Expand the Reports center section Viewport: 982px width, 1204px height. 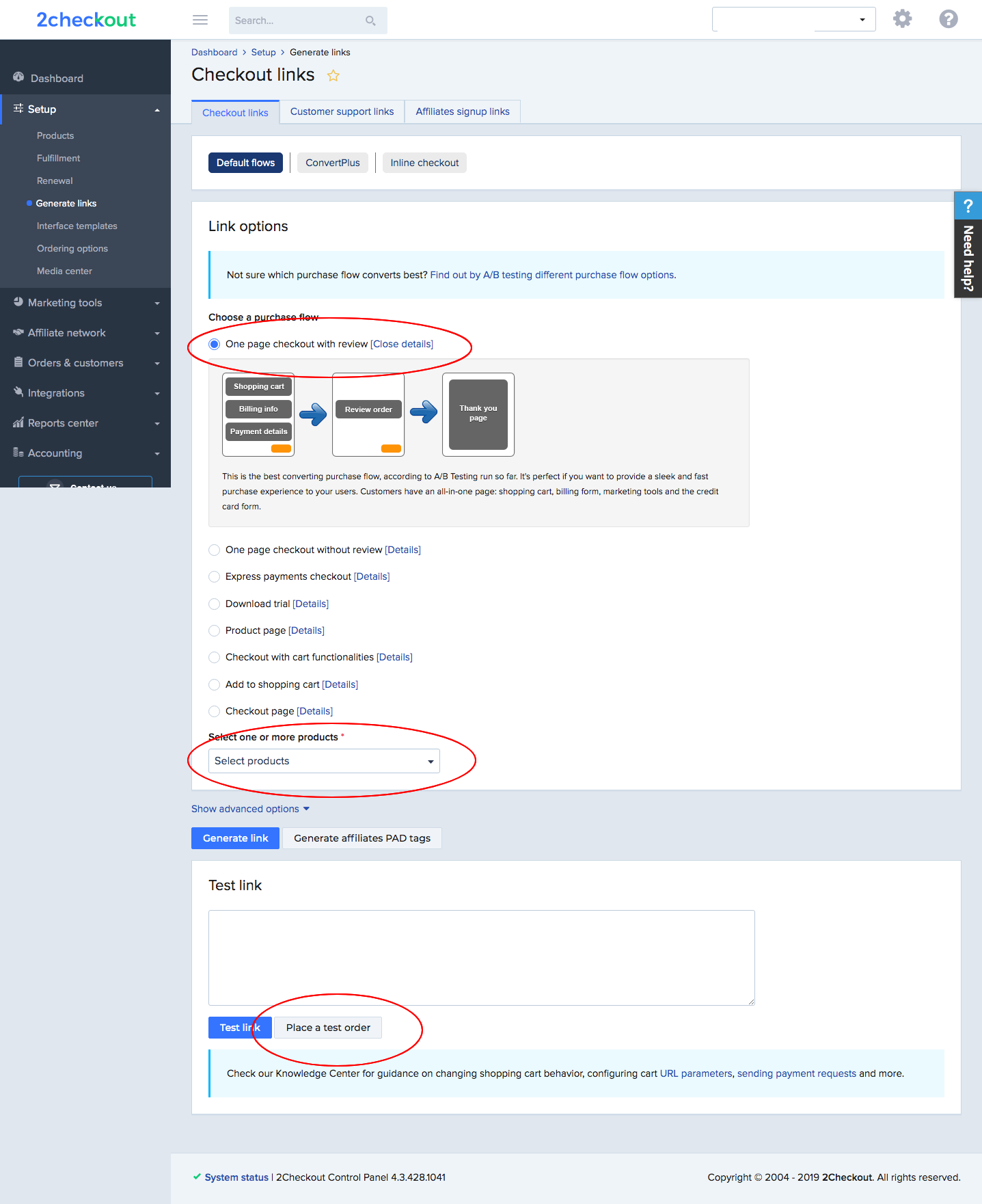[x=157, y=423]
